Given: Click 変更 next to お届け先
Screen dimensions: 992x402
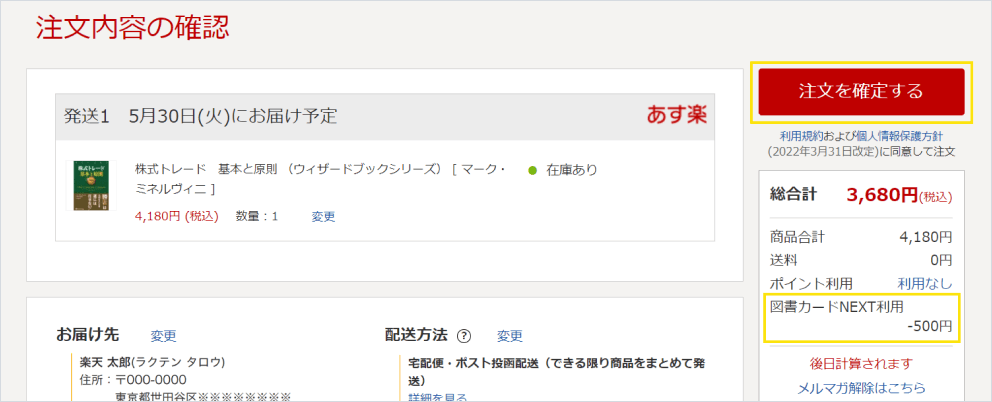Looking at the screenshot, I should (x=163, y=336).
